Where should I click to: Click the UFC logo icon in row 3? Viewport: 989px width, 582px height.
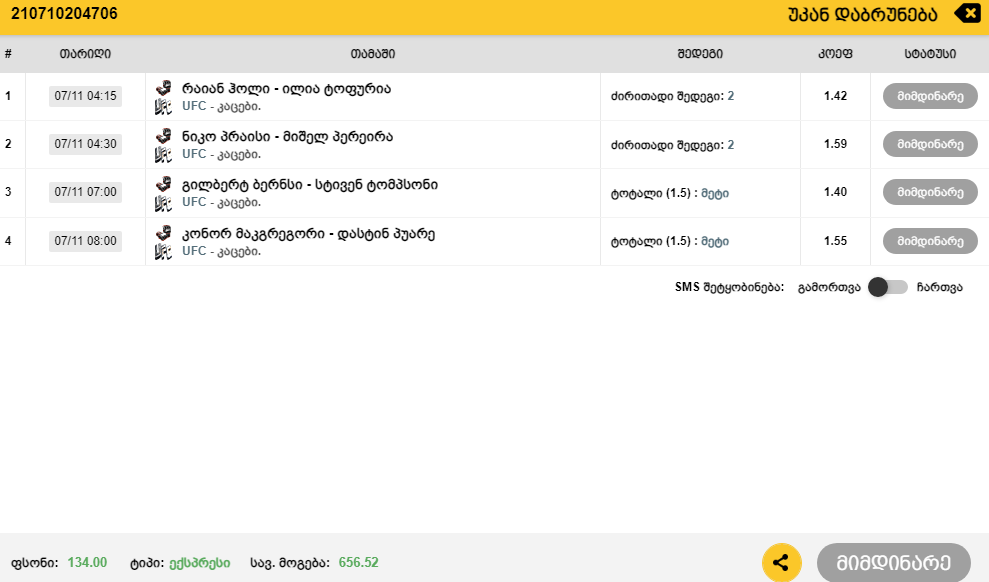coord(163,202)
